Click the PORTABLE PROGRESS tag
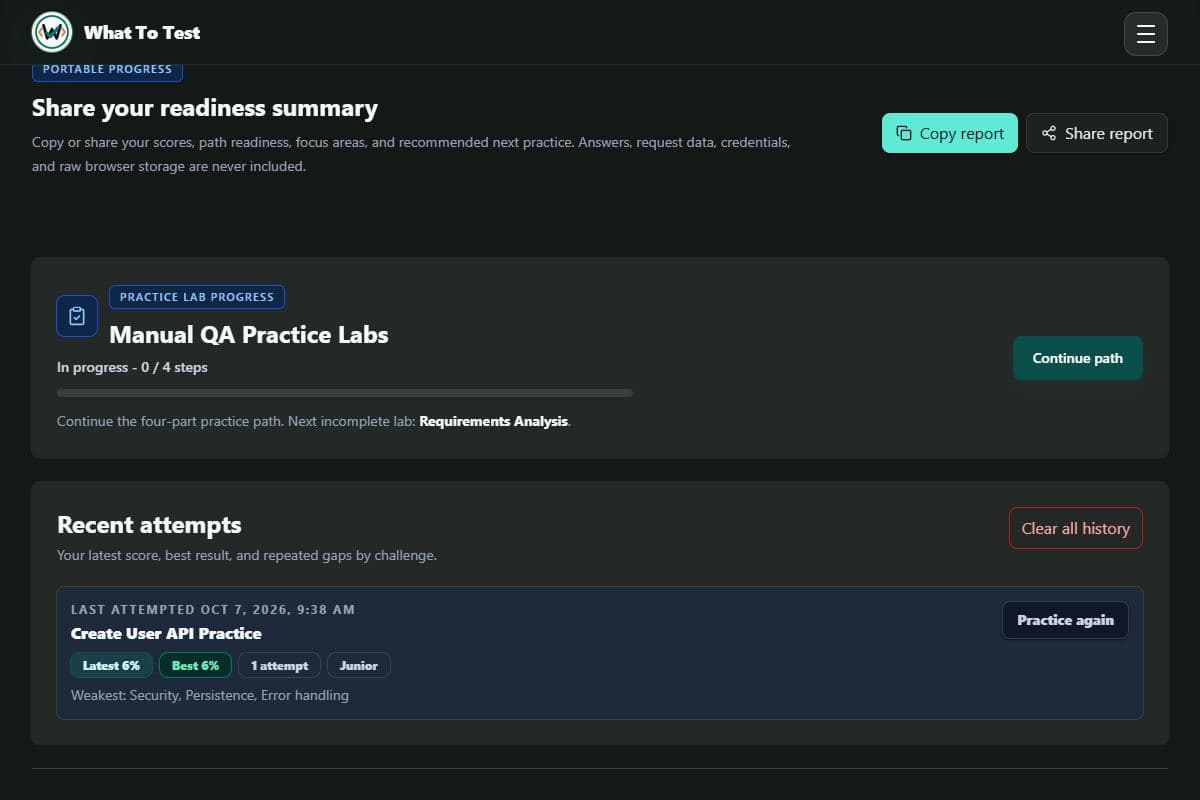Viewport: 1200px width, 800px height. pos(107,69)
